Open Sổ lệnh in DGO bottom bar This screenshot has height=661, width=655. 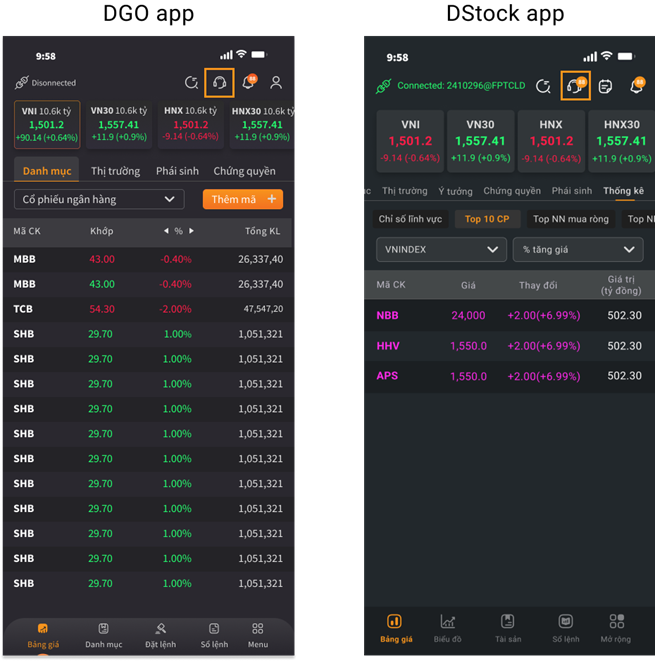[214, 636]
